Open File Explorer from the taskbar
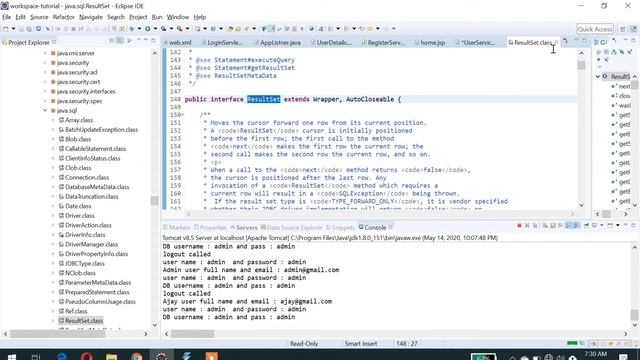The height and width of the screenshot is (360, 640). (111, 356)
